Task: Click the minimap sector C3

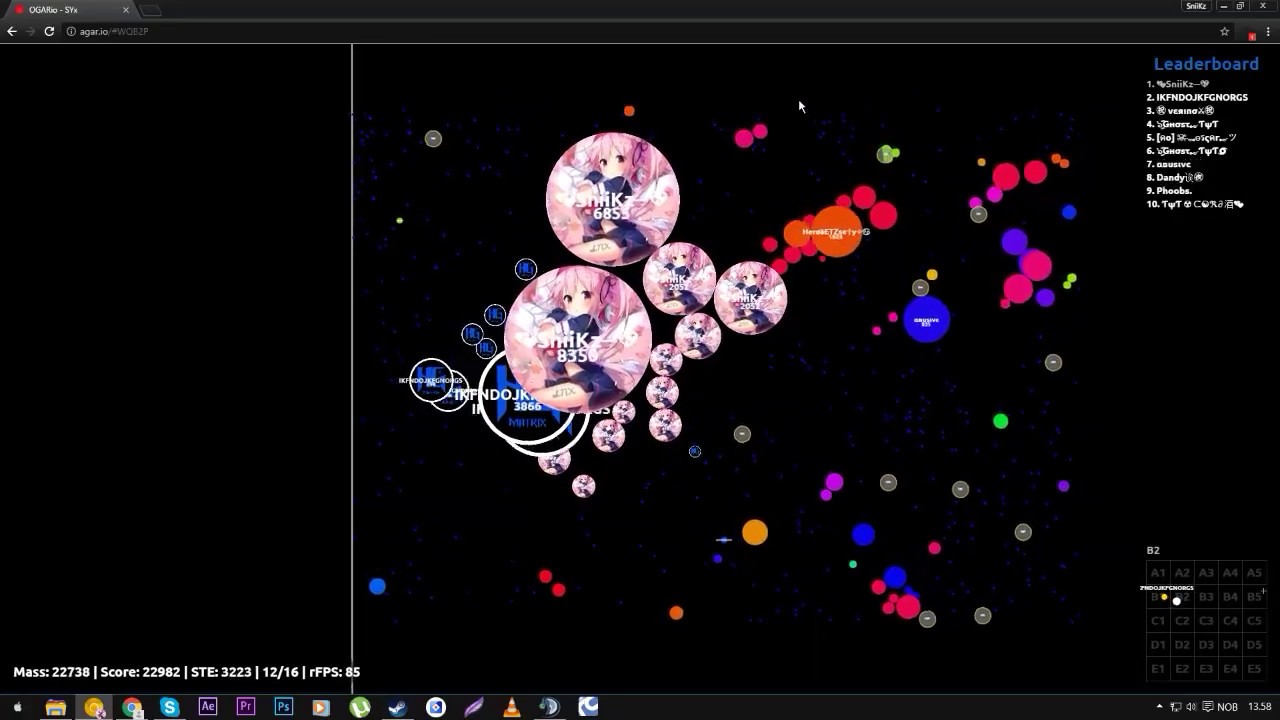Action: [1206, 621]
